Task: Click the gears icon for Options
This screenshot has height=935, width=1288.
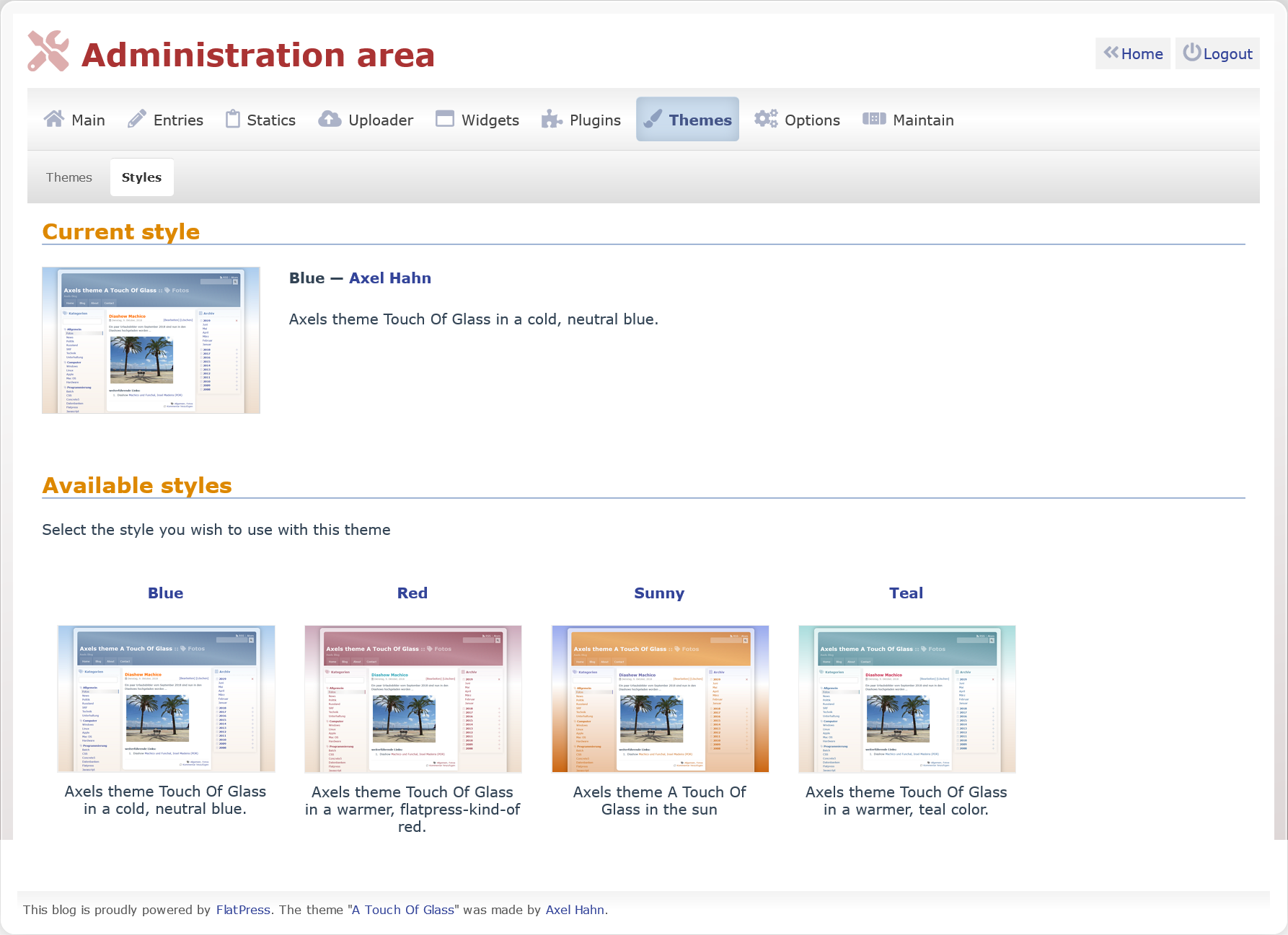Action: click(766, 119)
